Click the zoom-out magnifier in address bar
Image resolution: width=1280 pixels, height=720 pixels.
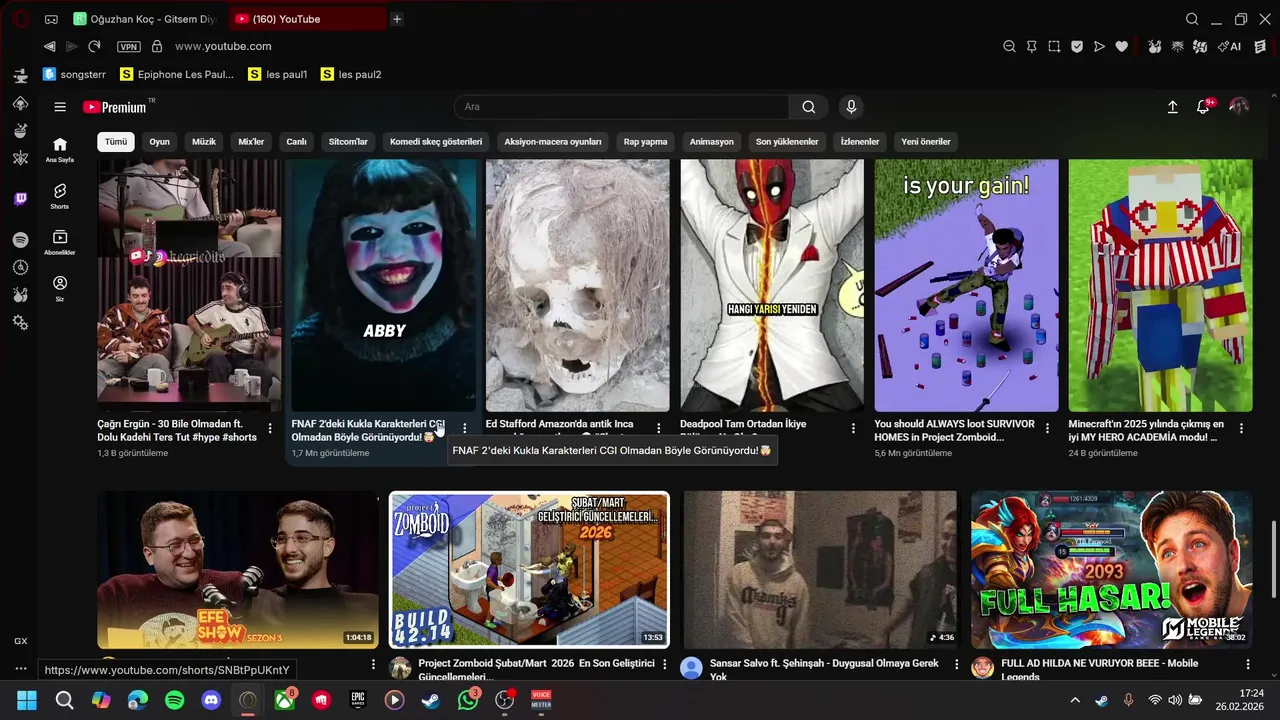1009,46
